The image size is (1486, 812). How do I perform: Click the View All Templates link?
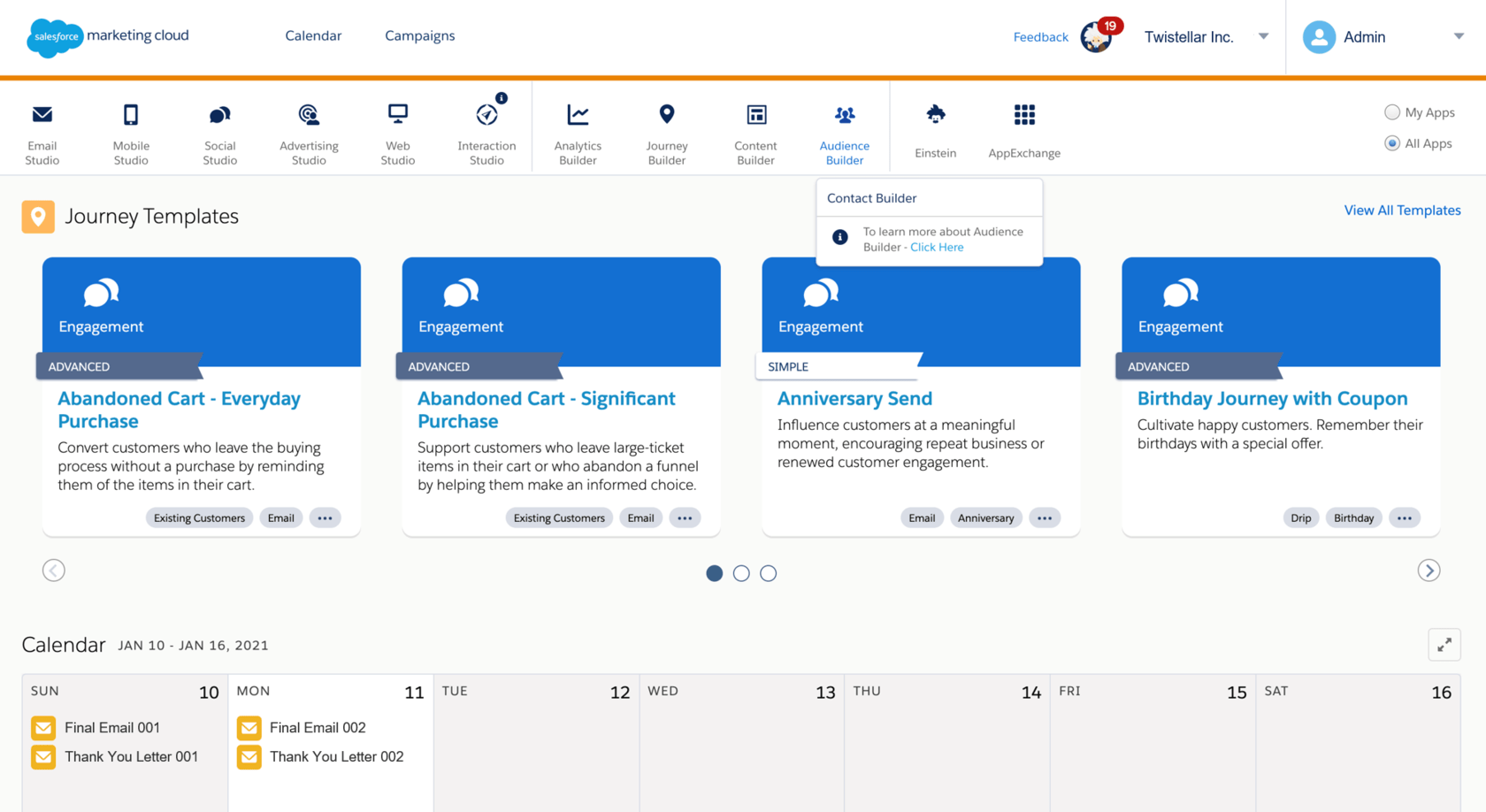click(1402, 210)
